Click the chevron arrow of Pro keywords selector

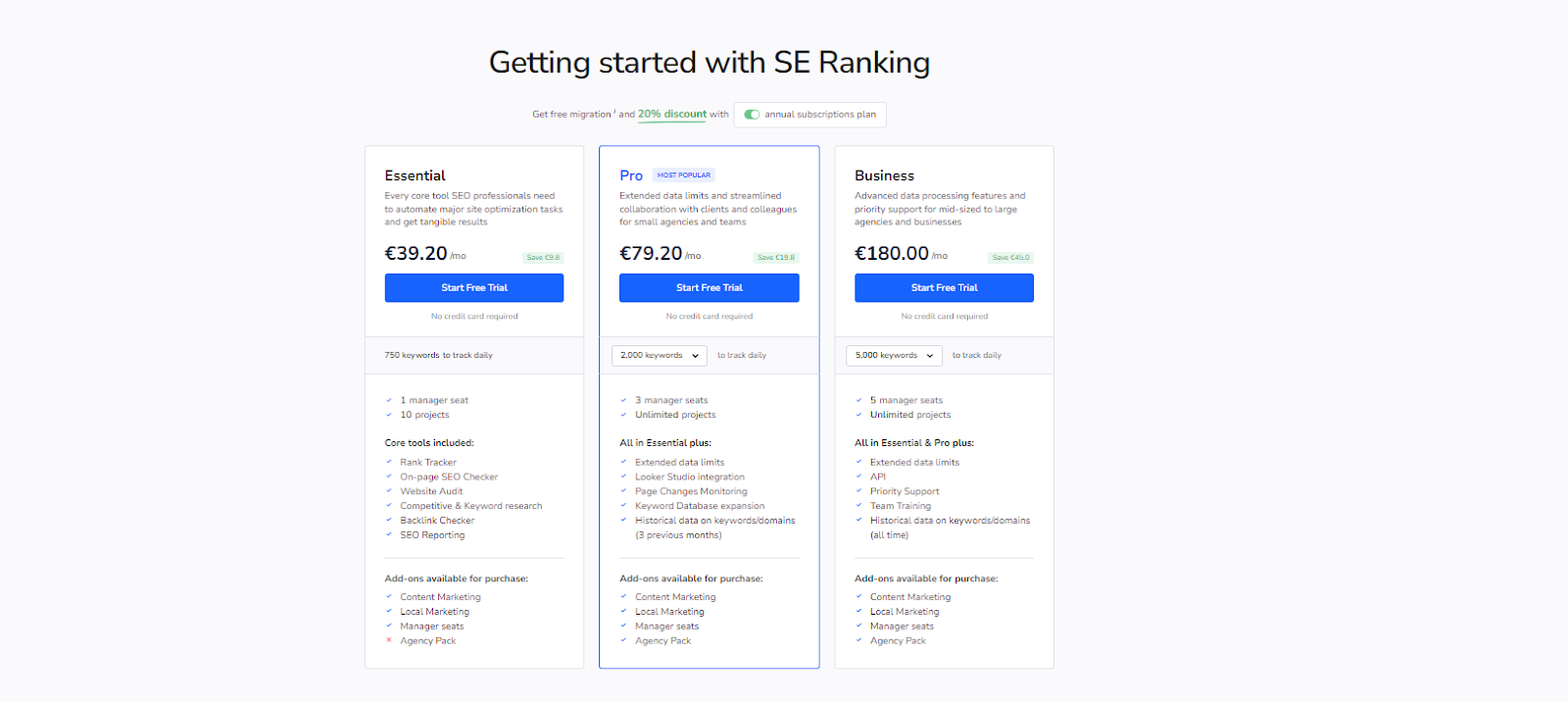695,356
